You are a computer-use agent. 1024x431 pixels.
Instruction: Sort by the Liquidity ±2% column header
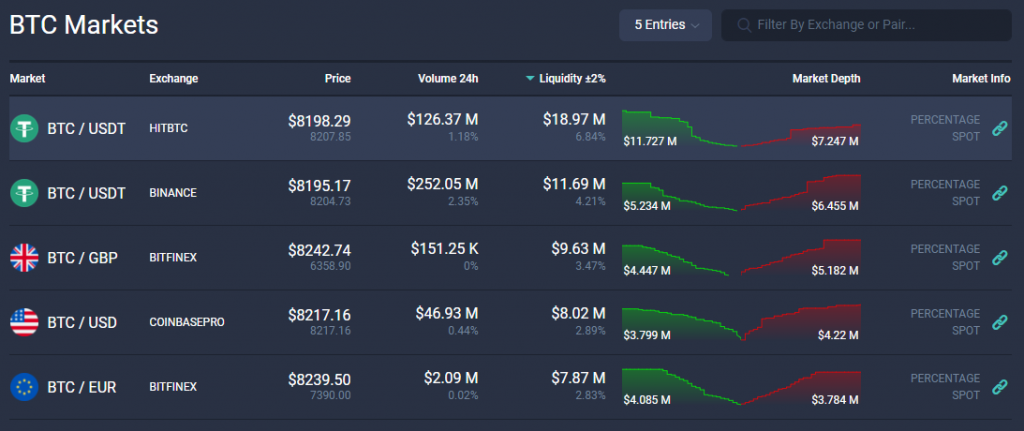point(571,78)
